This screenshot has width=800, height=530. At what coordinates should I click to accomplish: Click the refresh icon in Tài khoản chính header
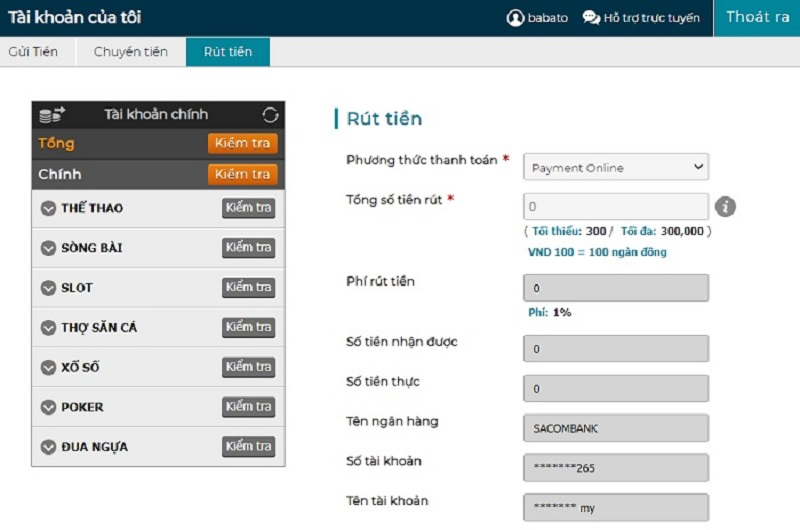[x=270, y=115]
